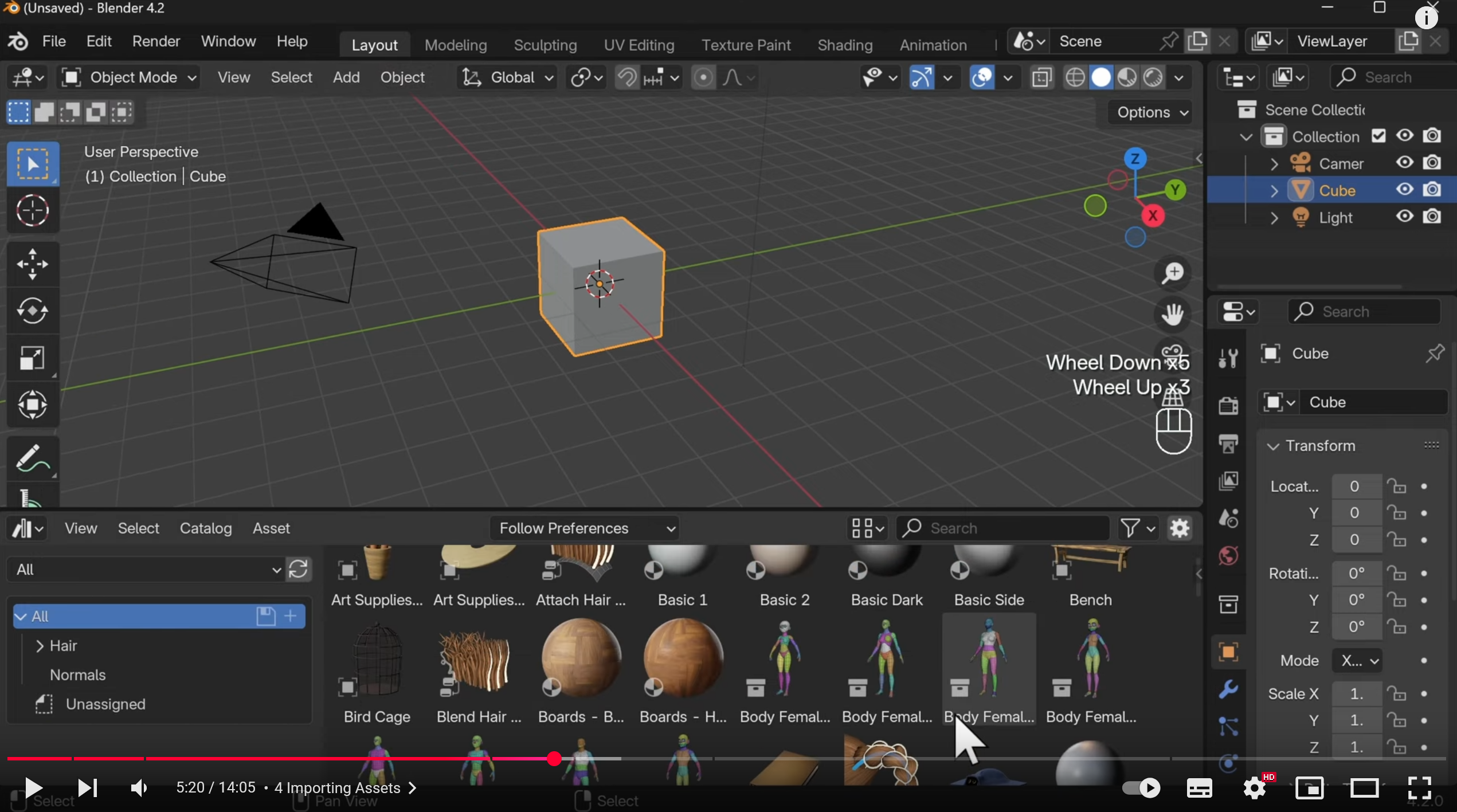The height and width of the screenshot is (812, 1457).
Task: Select the Move tool in toolbar
Action: coord(32,264)
